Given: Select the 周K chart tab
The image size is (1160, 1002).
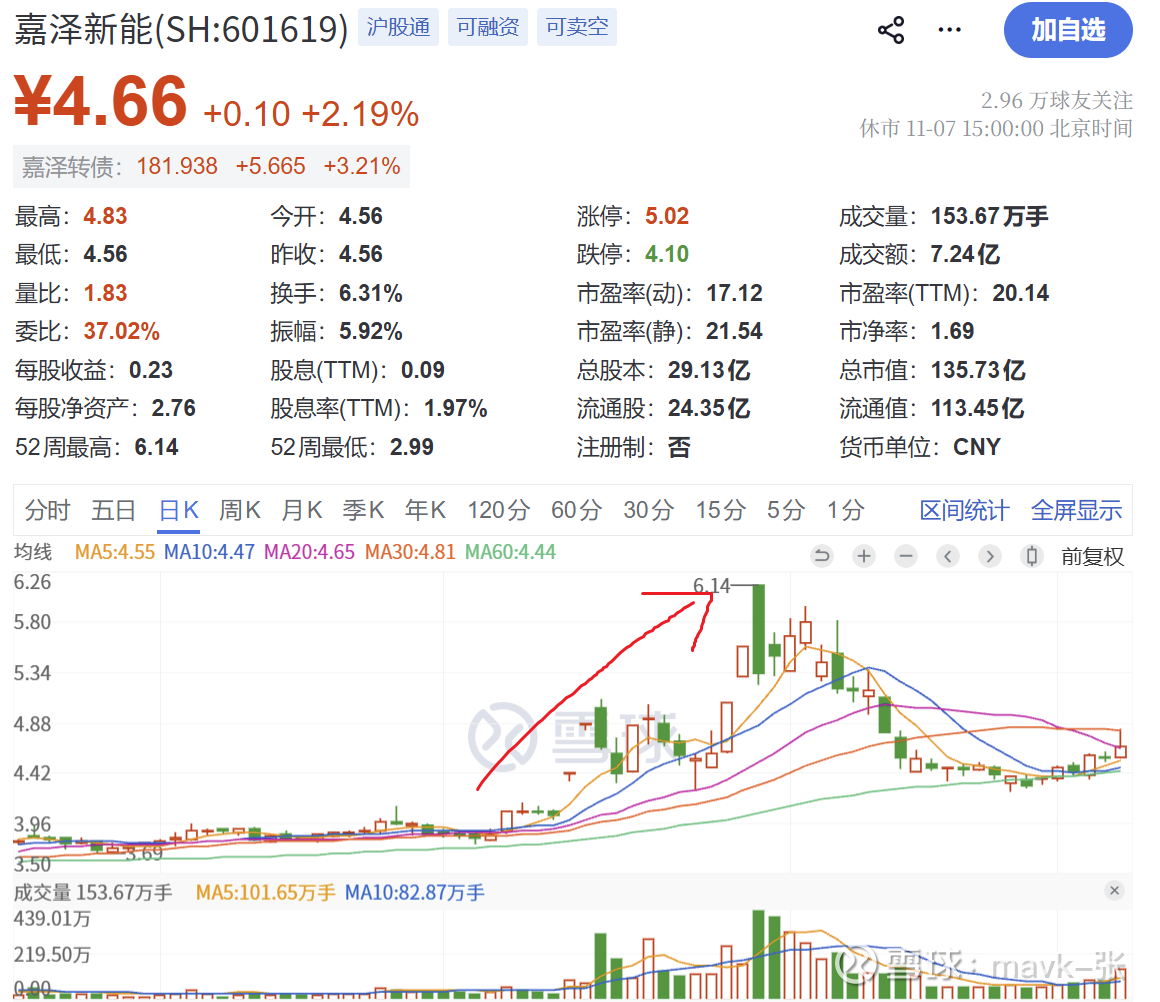Looking at the screenshot, I should [x=240, y=510].
